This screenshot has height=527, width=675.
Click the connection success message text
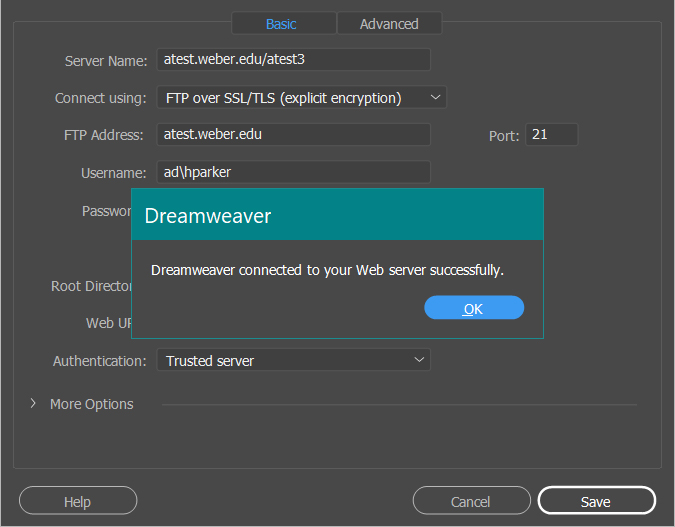pos(327,270)
